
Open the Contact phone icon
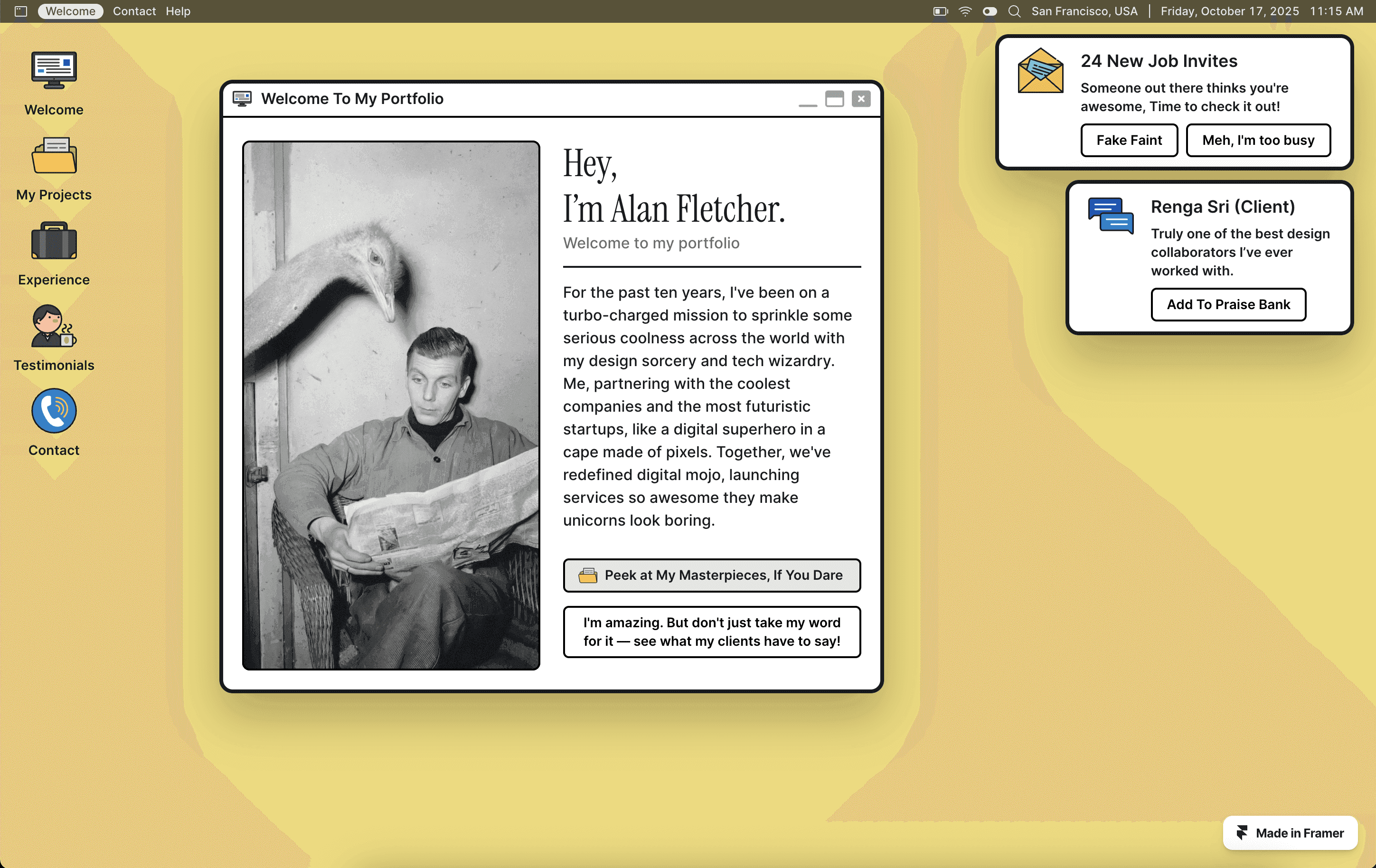(x=54, y=411)
